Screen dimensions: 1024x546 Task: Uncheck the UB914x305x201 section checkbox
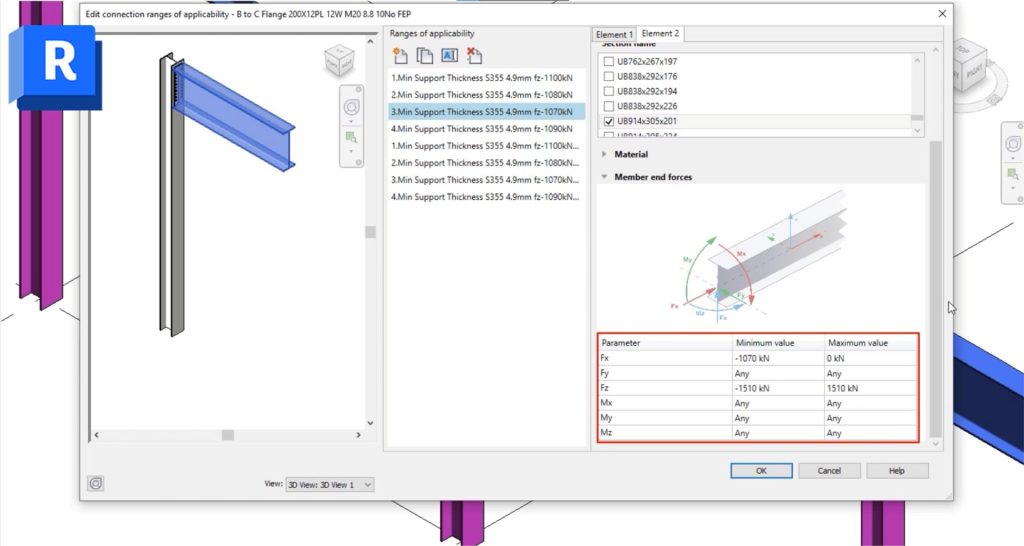coord(609,121)
